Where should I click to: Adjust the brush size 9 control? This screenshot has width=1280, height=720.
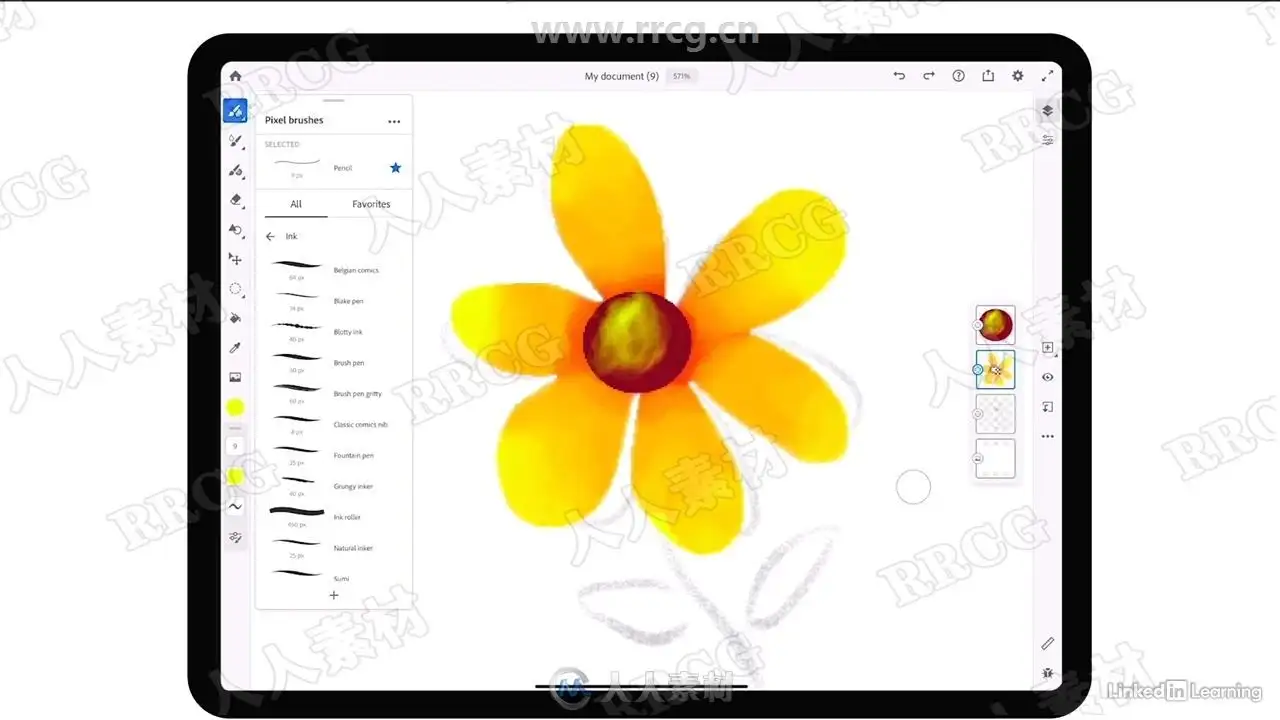pyautogui.click(x=235, y=446)
